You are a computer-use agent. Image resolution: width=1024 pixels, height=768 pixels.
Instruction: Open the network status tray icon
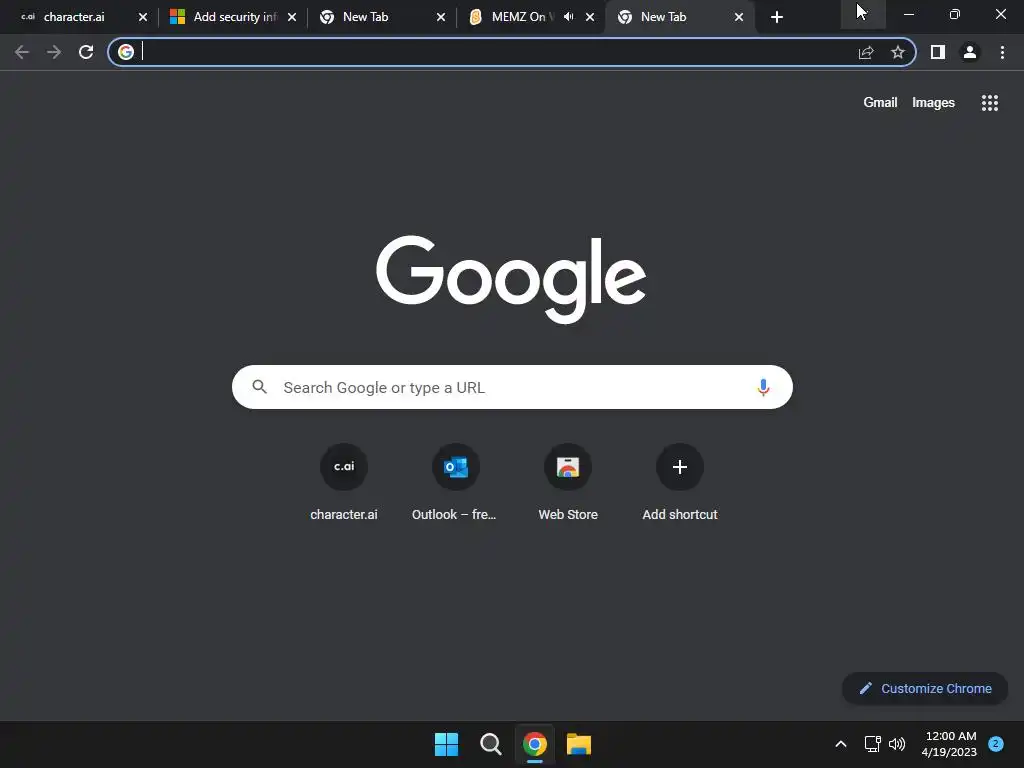(x=872, y=744)
